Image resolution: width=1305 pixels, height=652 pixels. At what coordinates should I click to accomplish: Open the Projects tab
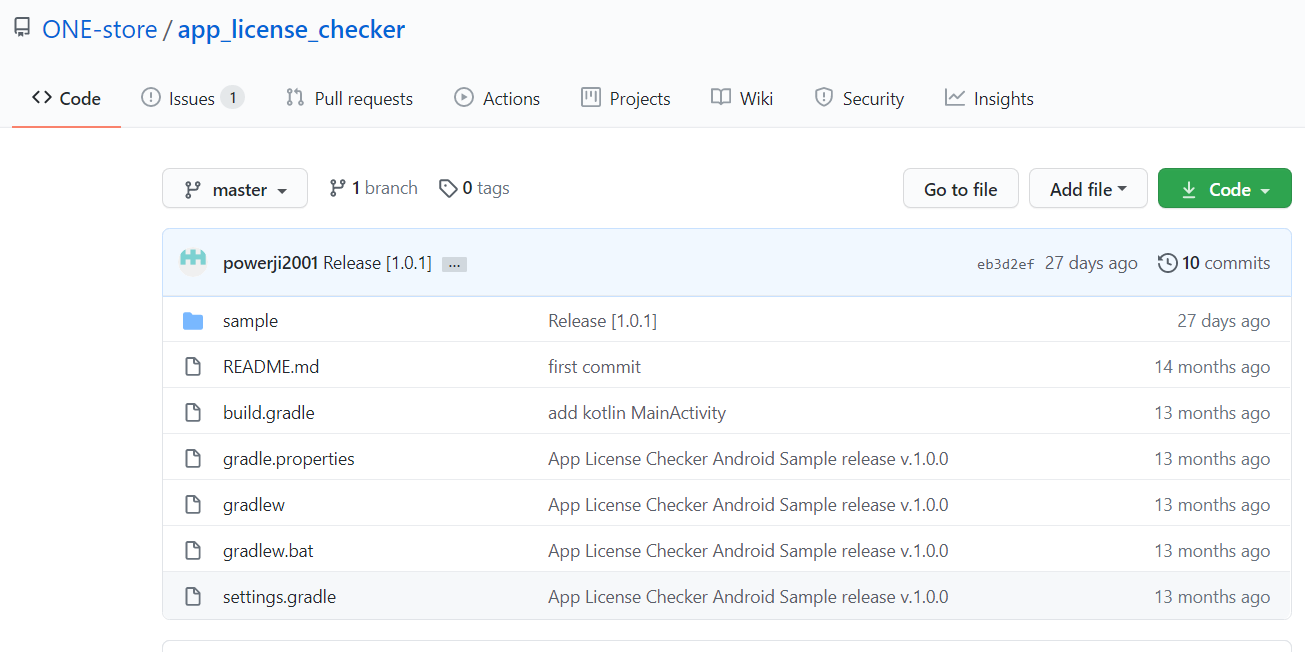click(x=626, y=98)
